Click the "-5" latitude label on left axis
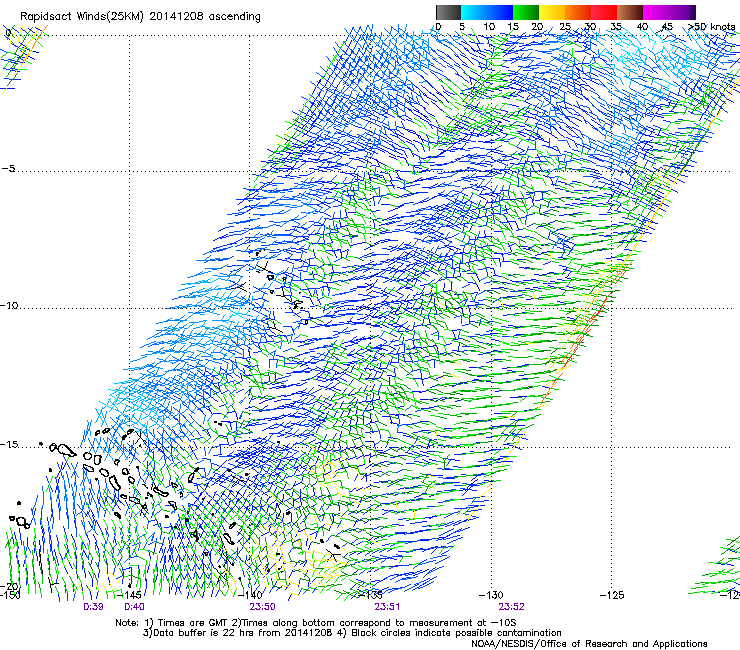 click(x=8, y=169)
